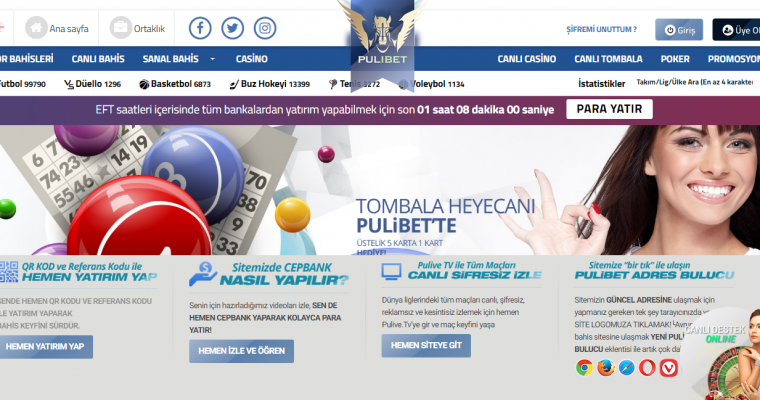Click the Opera browser icon
760x400 pixels.
(x=647, y=368)
